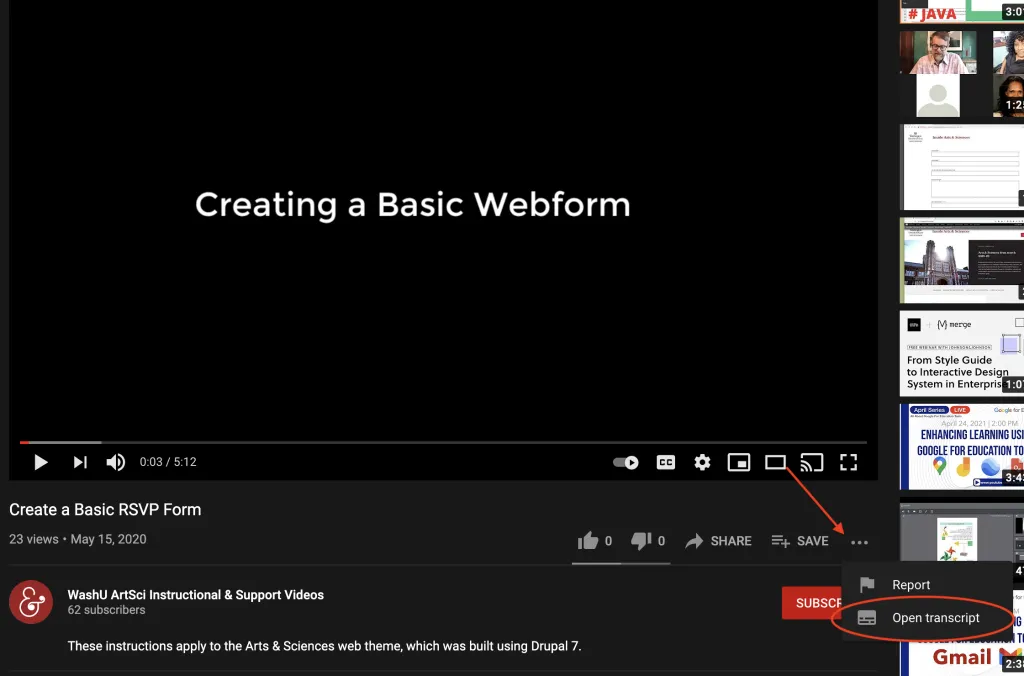The image size is (1024, 676).
Task: Mute the video volume
Action: point(115,462)
